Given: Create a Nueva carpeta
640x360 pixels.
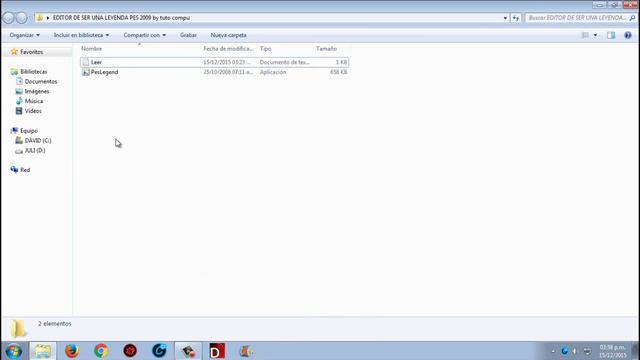Looking at the screenshot, I should coord(228,35).
